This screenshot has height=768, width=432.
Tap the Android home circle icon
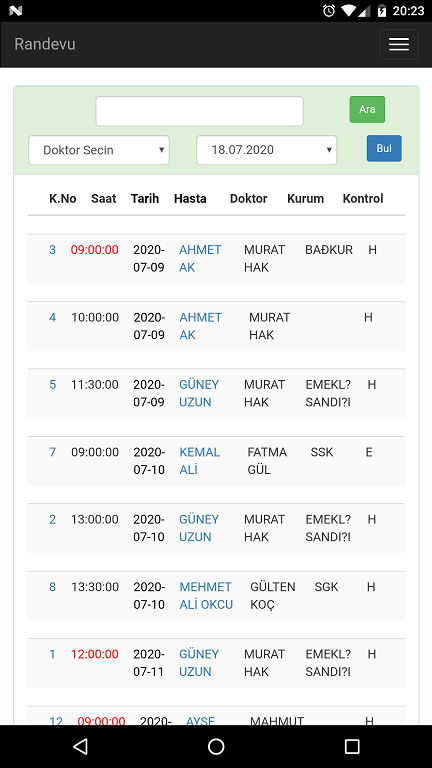coord(216,746)
